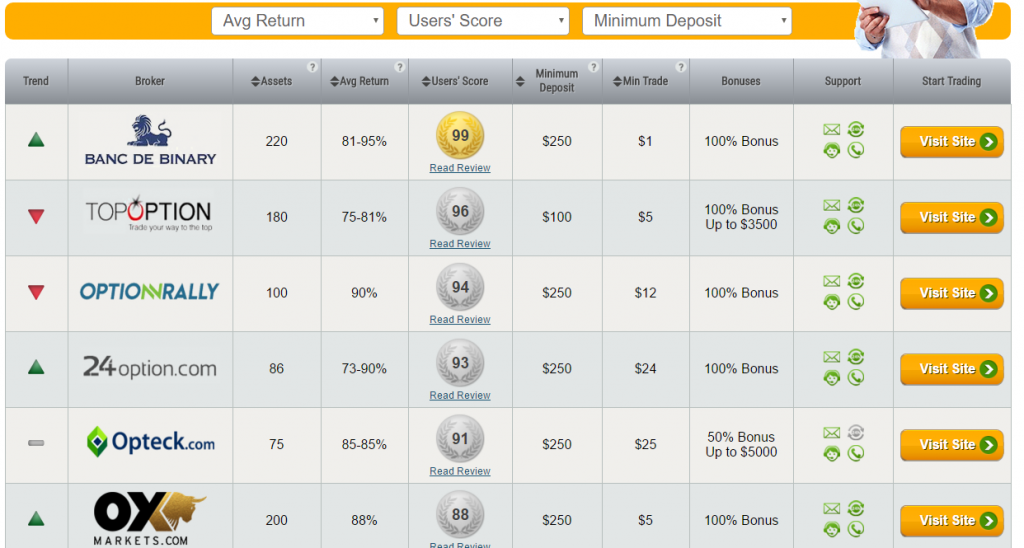Image resolution: width=1024 pixels, height=548 pixels.
Task: Click phone support icon for Opteck.com
Action: [856, 453]
